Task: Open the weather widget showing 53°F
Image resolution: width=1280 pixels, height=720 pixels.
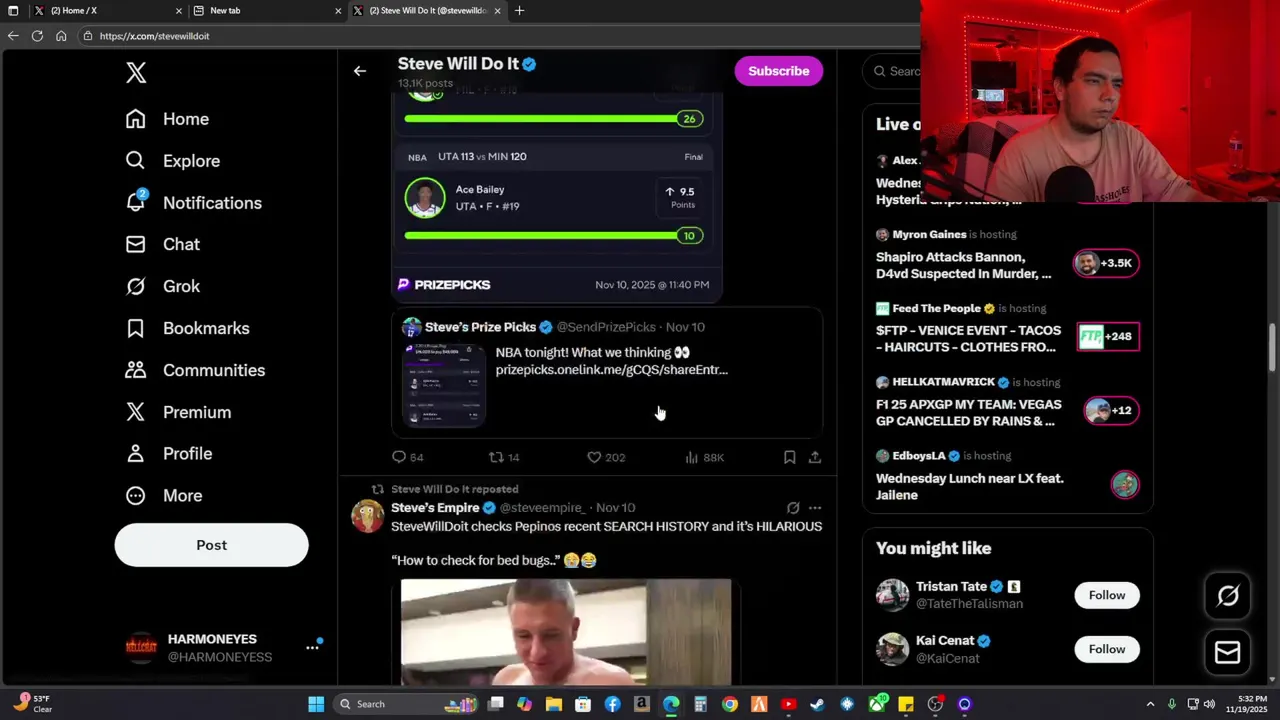Action: click(33, 704)
